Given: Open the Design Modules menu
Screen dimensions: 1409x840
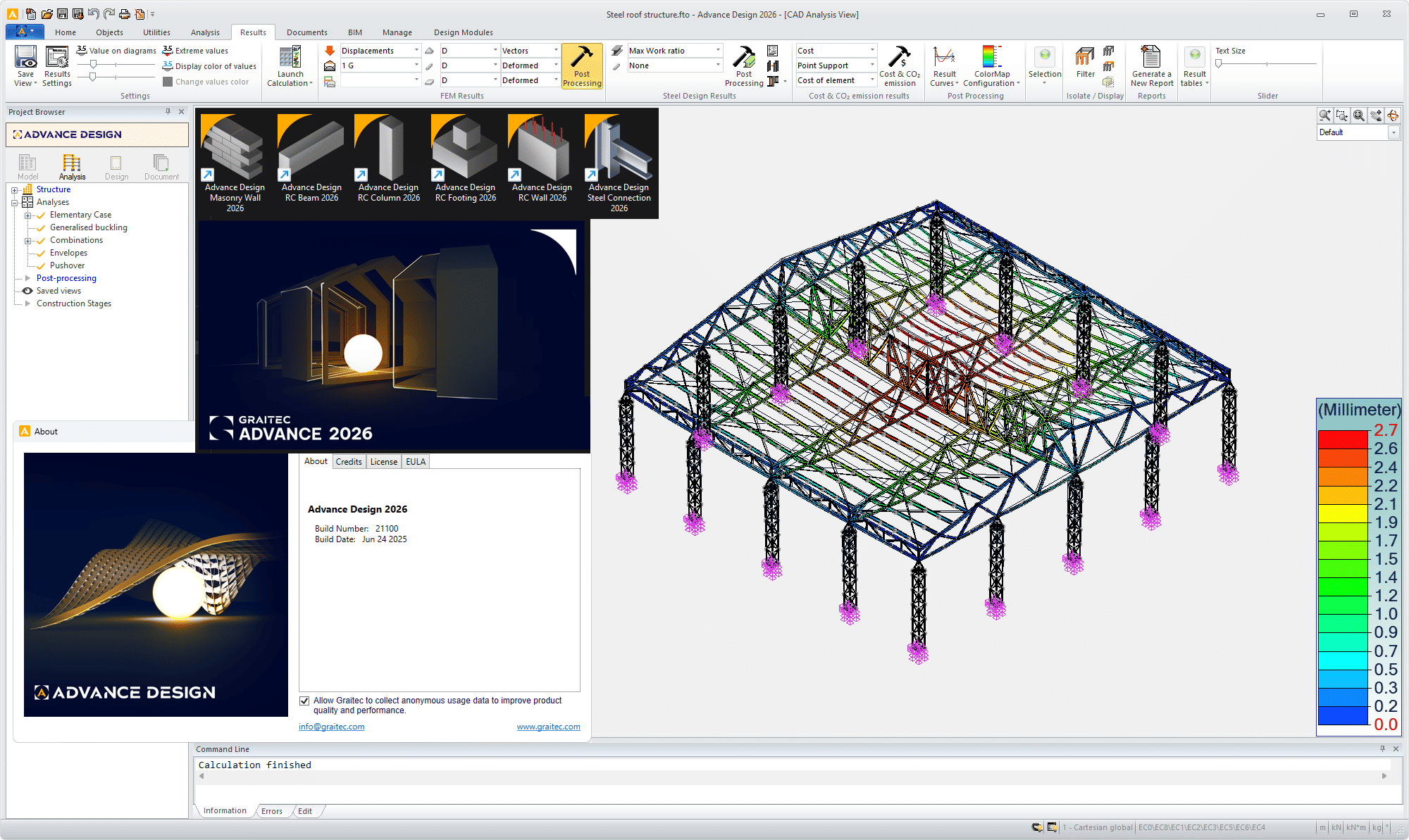Looking at the screenshot, I should (462, 32).
